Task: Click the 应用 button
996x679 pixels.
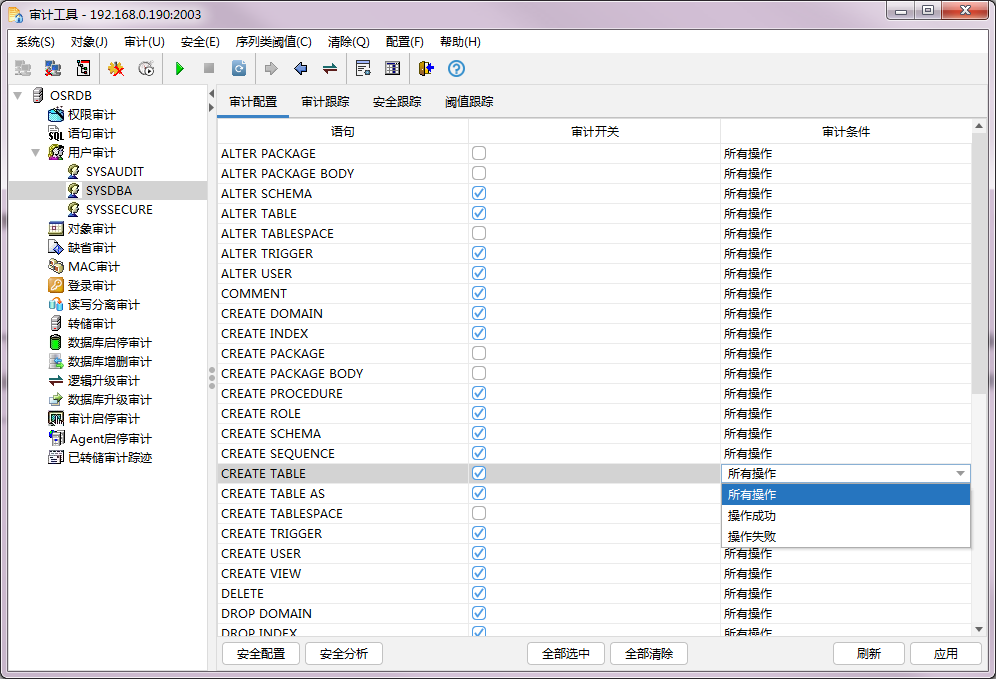Action: 944,653
